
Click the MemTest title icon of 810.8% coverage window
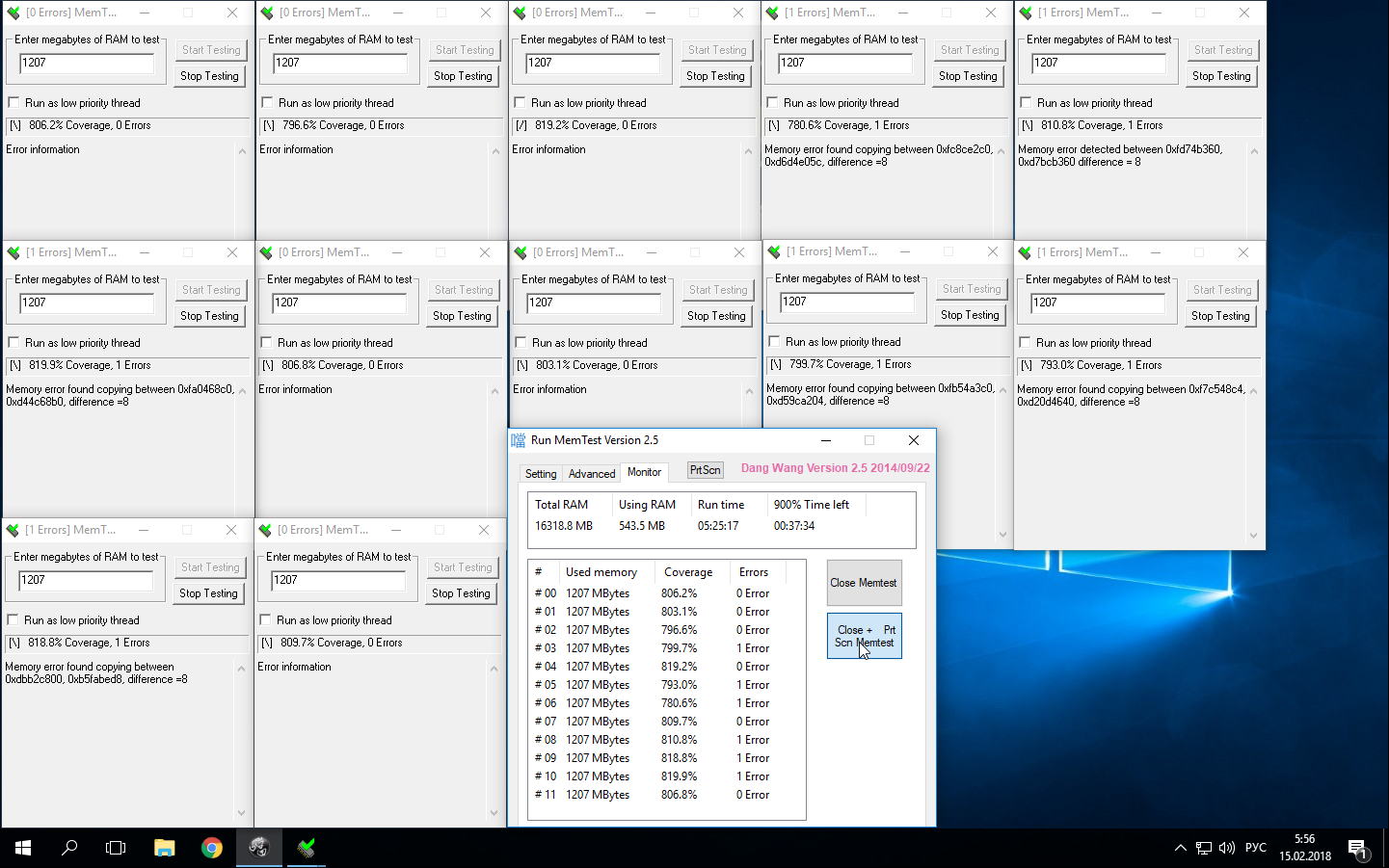click(1027, 13)
